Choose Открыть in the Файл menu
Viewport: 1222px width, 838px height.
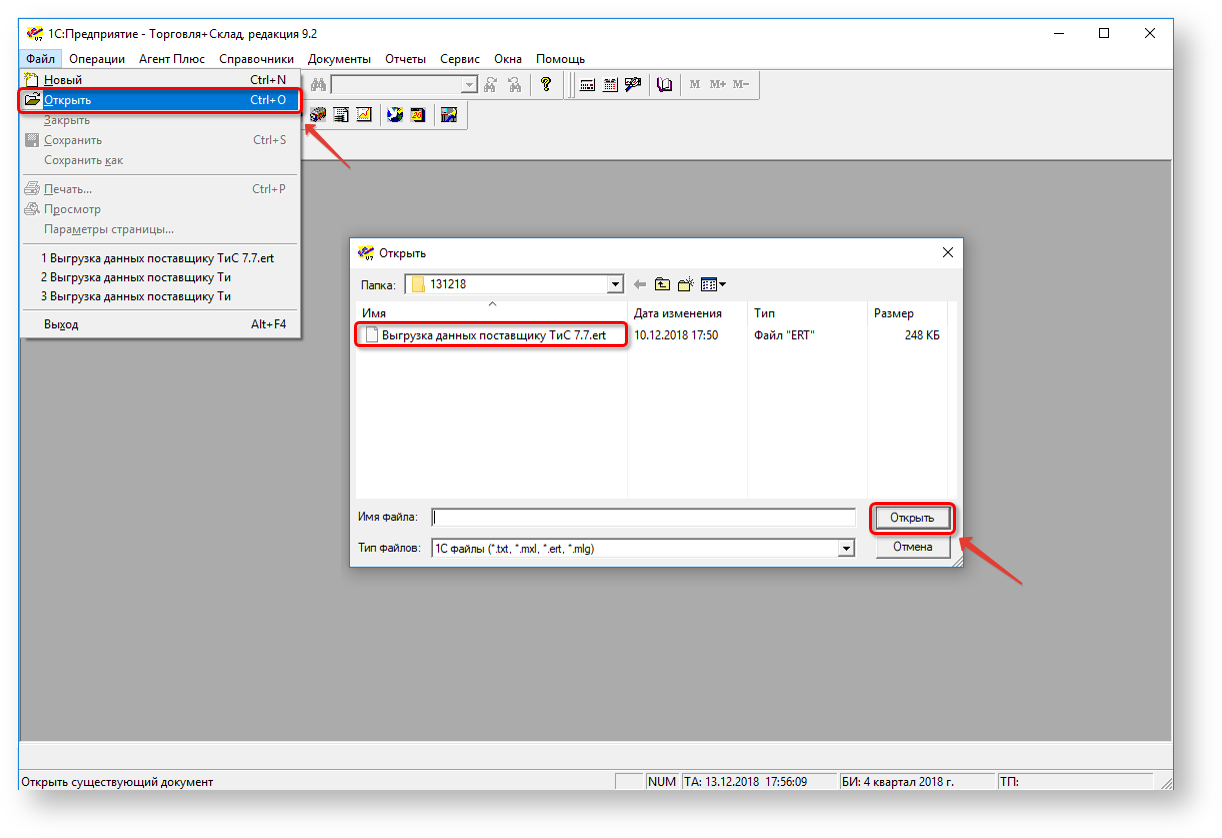[x=160, y=100]
